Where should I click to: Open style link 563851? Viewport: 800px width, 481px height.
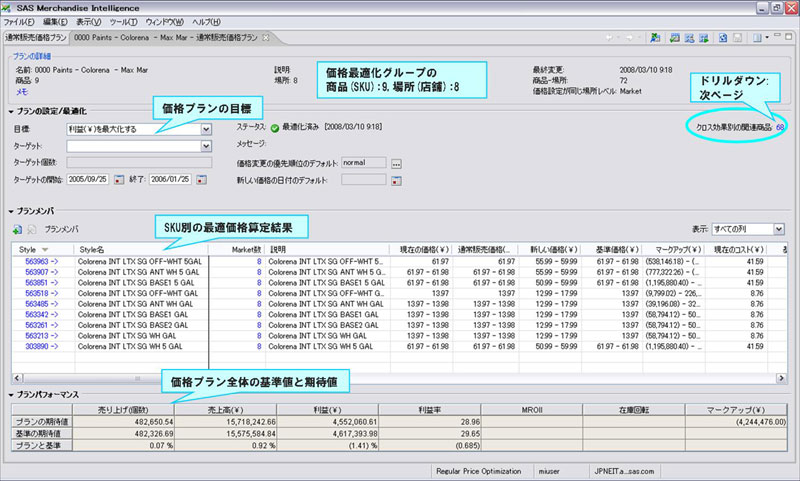click(41, 283)
